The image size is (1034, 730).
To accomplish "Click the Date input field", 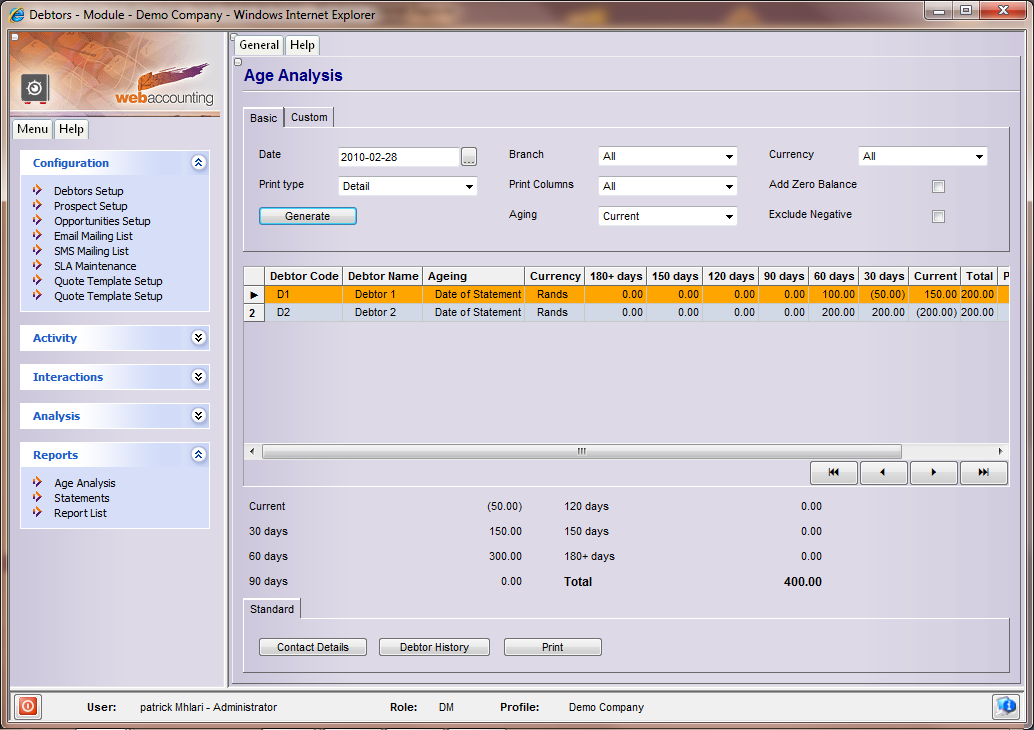I will coord(397,157).
